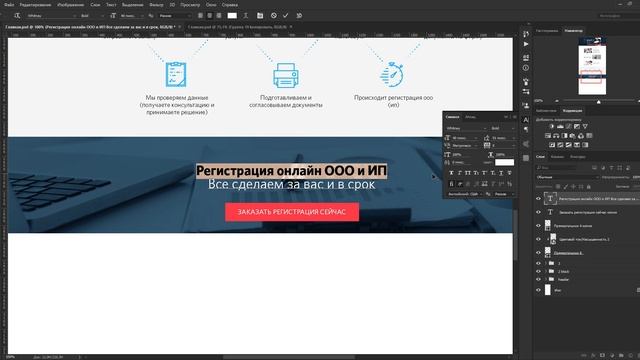640x360 pixels.
Task: Cancel current text edits
Action: click(x=273, y=16)
